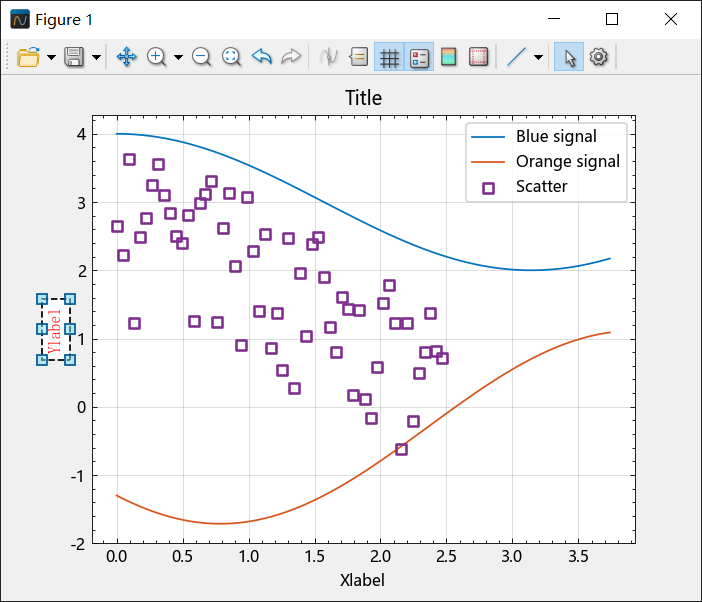Undo the last view change with back arrow
The image size is (702, 602).
pyautogui.click(x=261, y=57)
